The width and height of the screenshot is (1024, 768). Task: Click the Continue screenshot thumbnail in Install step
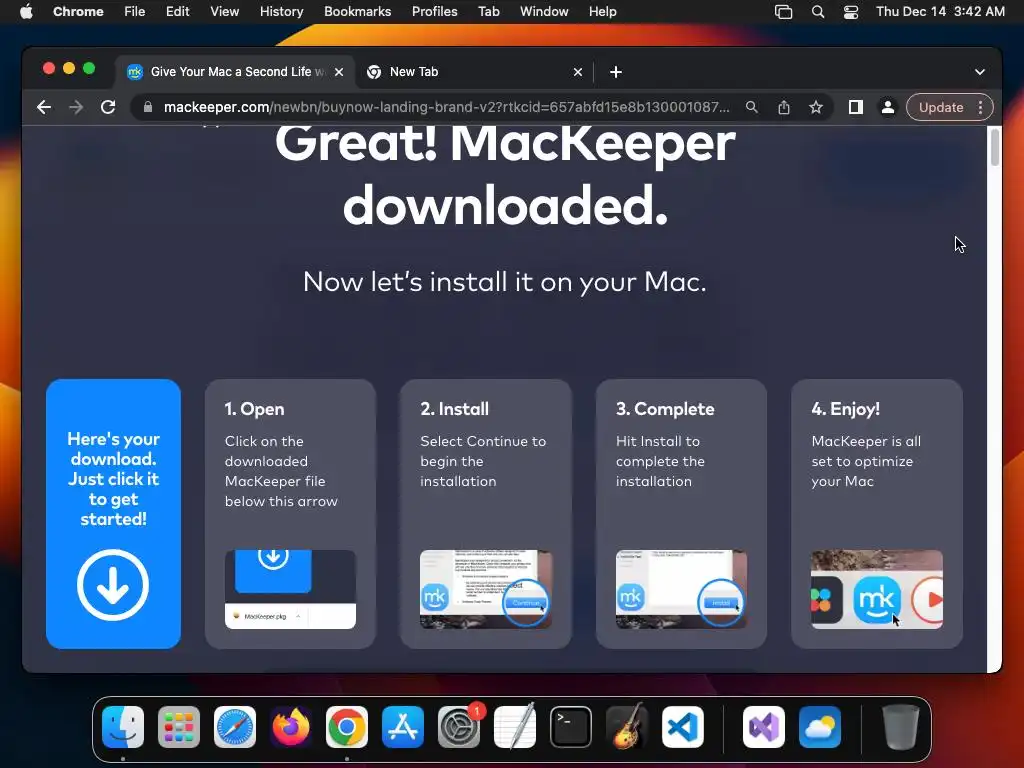coord(486,589)
